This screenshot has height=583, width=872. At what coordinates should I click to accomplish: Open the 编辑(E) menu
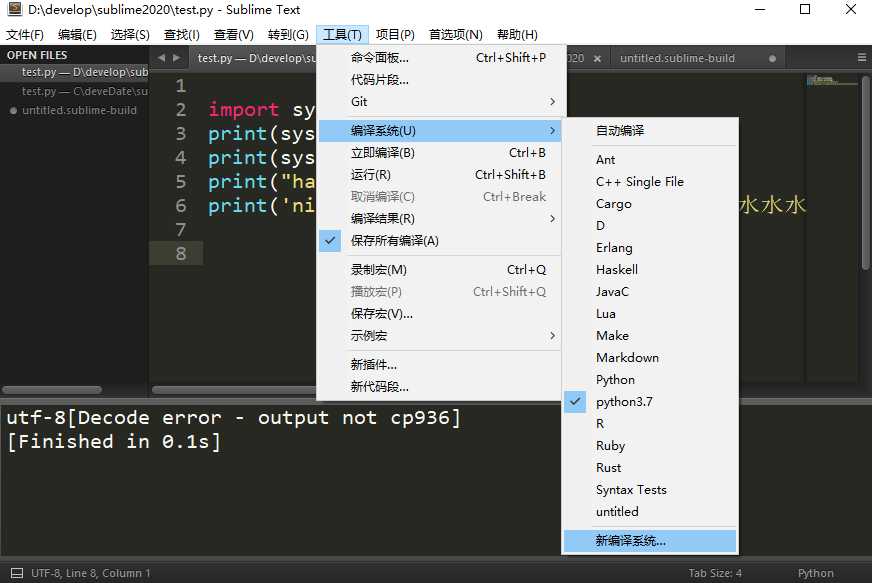click(x=77, y=34)
